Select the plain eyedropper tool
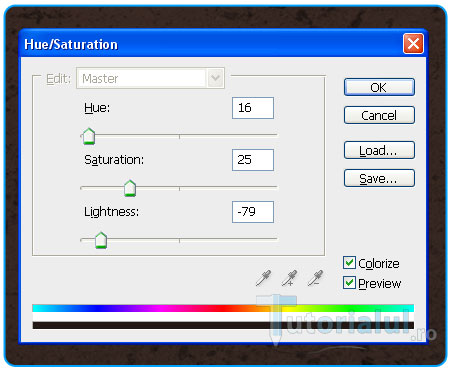Viewport: 450px width, 370px height. [x=263, y=278]
